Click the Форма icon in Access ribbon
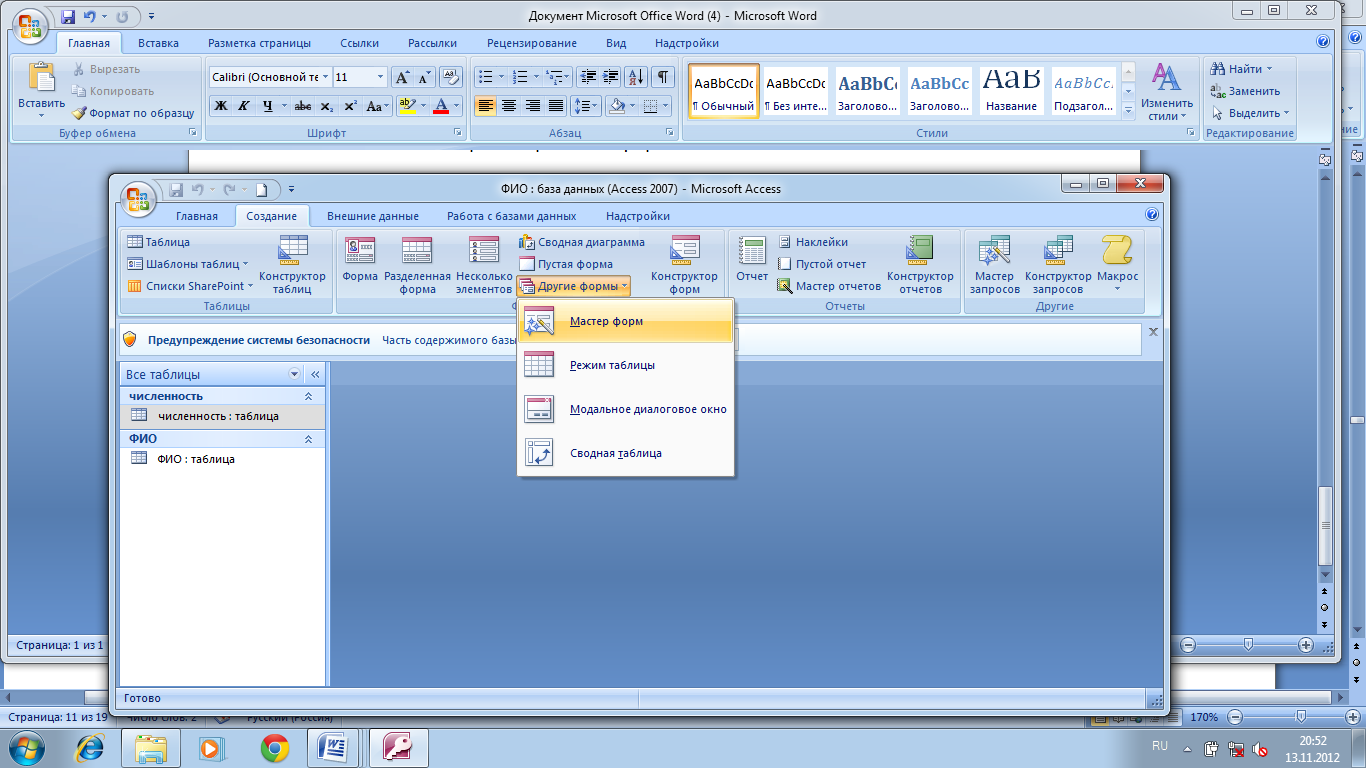The width and height of the screenshot is (1366, 768). (360, 259)
